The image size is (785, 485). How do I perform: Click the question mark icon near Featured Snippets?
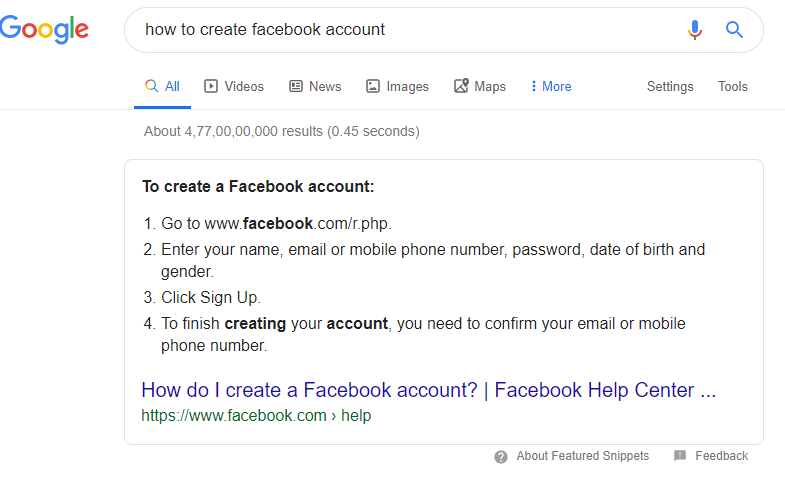click(501, 457)
